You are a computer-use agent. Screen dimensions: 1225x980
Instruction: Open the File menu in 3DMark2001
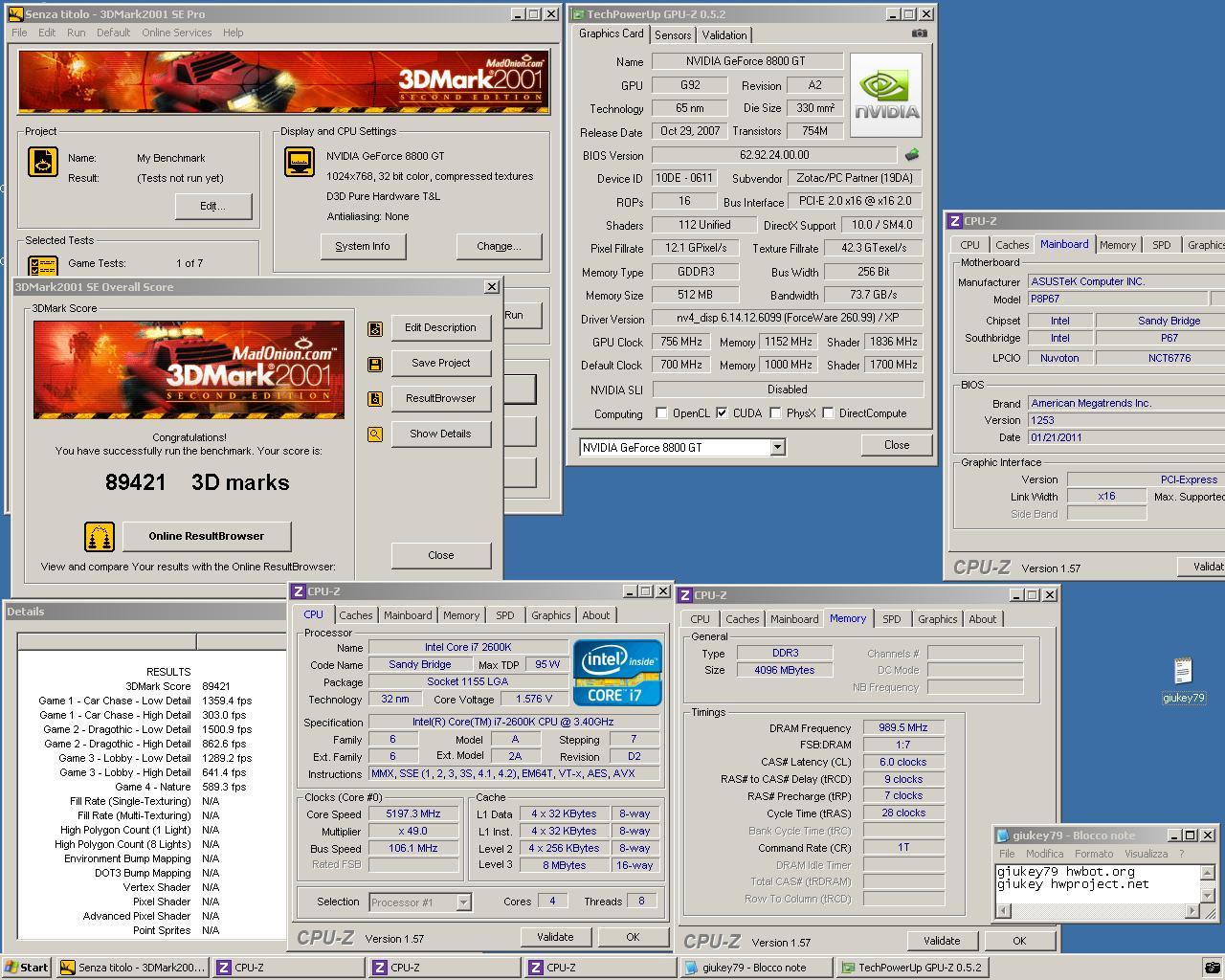(19, 33)
